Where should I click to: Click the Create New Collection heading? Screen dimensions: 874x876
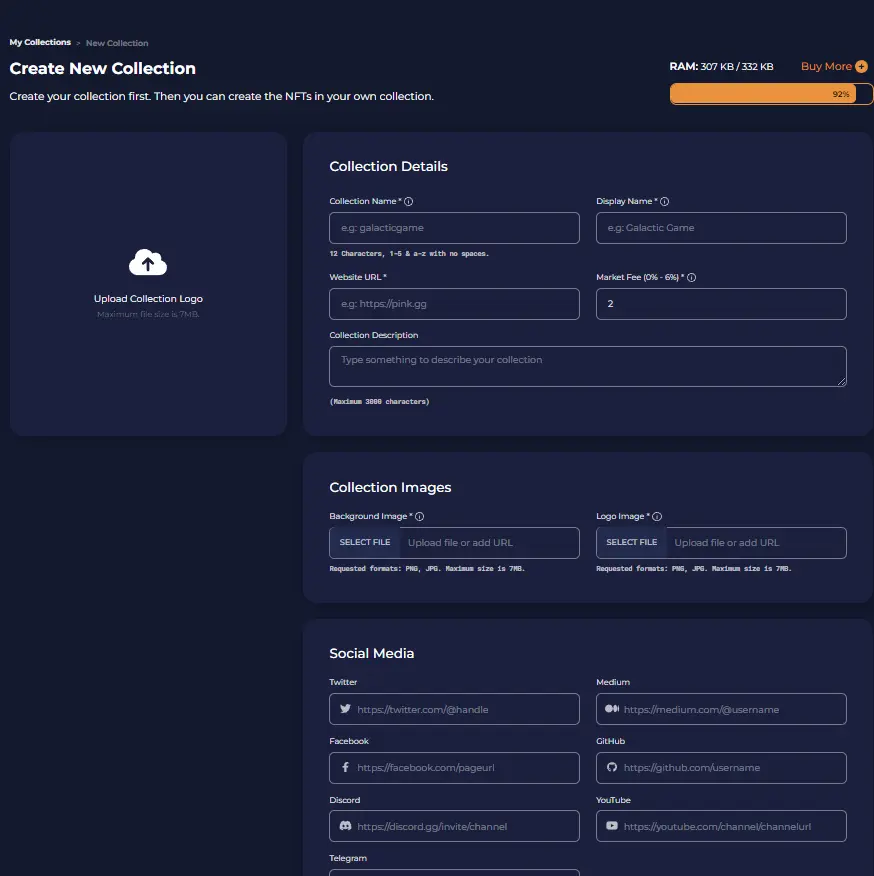point(103,68)
